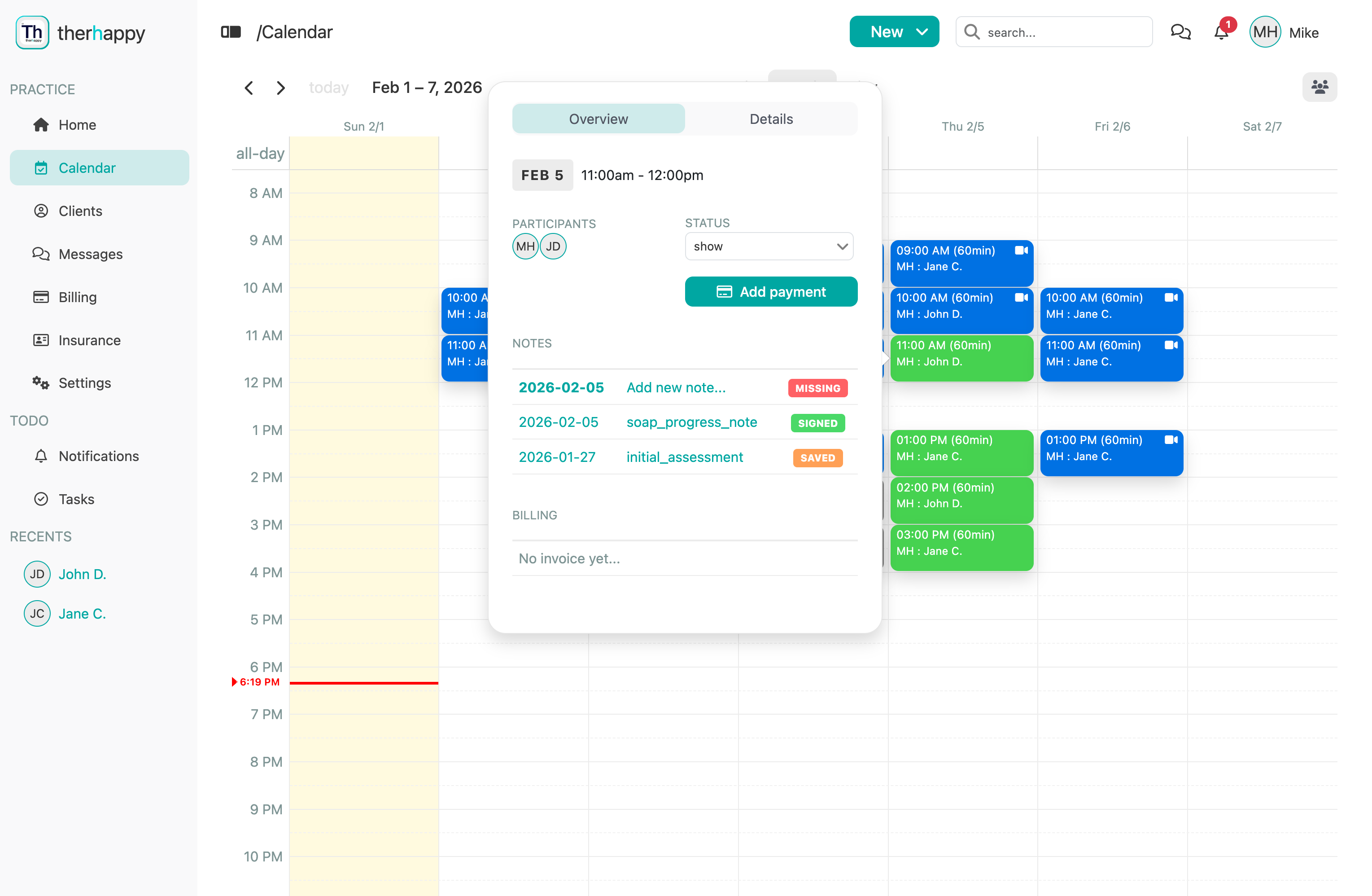Switch to the Details tab
Image resolution: width=1372 pixels, height=896 pixels.
point(771,118)
